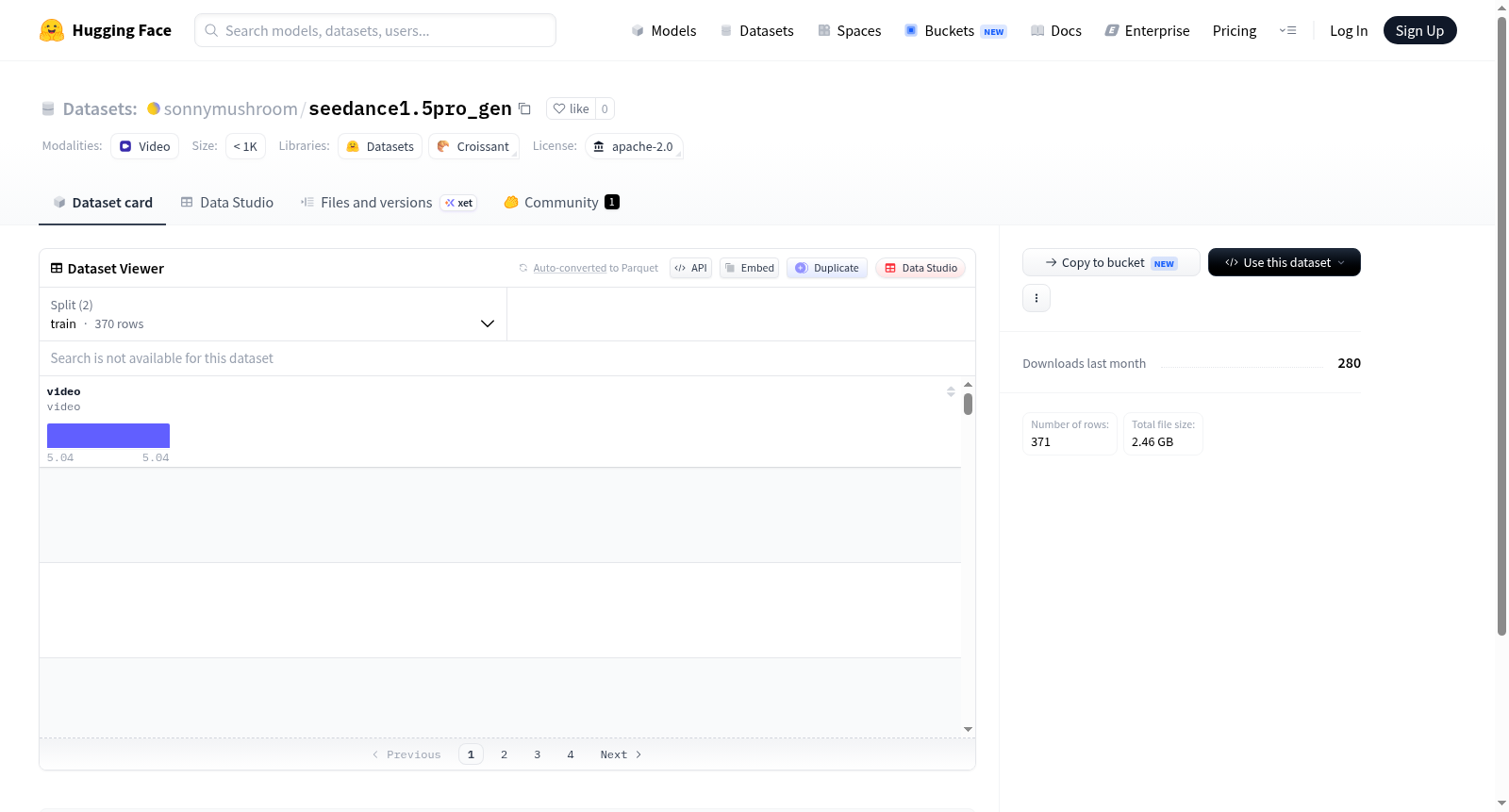Click the video column header name
Viewport: 1509px width, 812px height.
64,391
